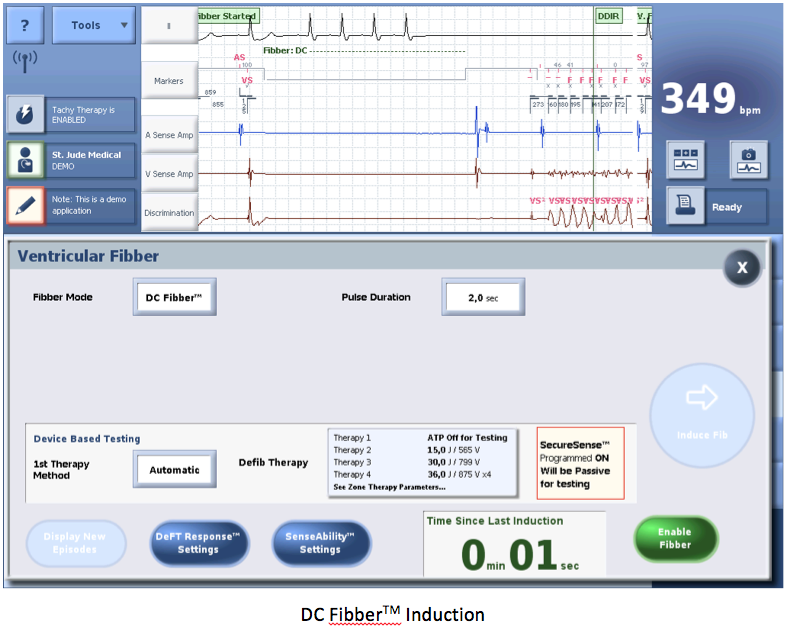Viewport: 789px width, 642px height.
Task: Select the V Sense Amp channel tab
Action: click(x=168, y=173)
